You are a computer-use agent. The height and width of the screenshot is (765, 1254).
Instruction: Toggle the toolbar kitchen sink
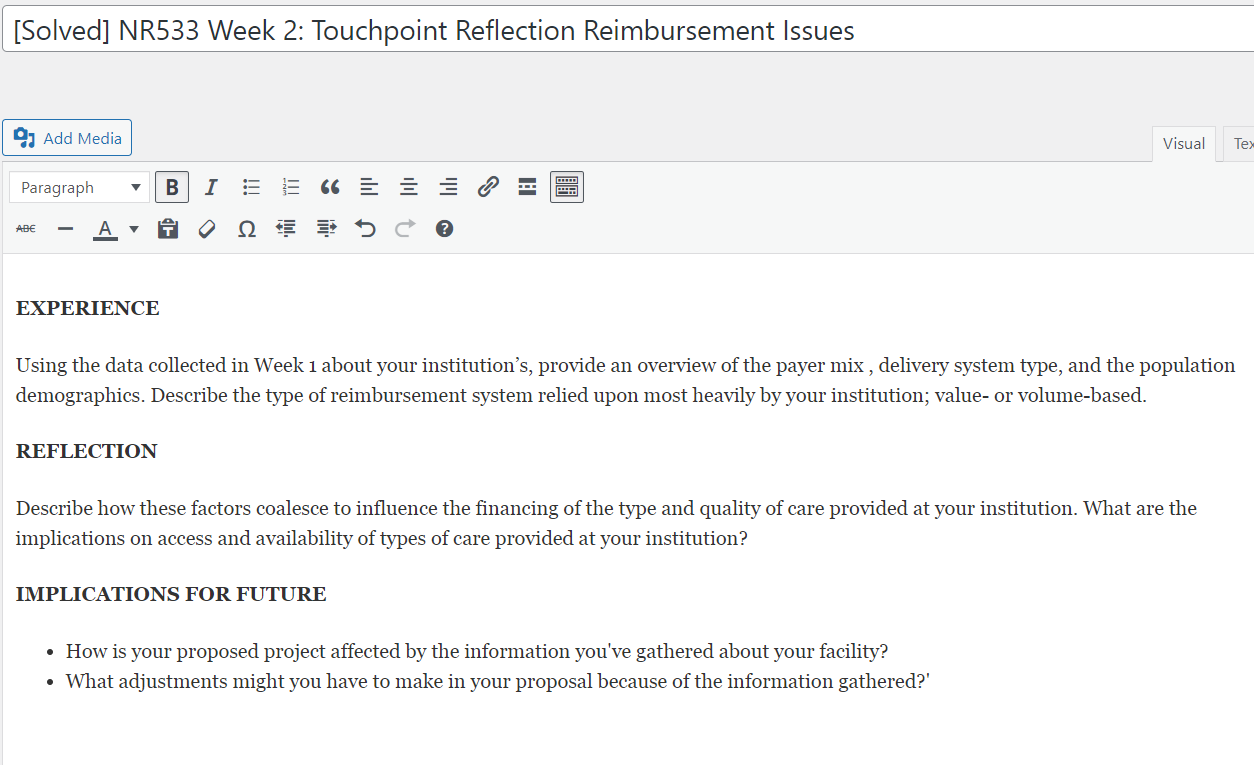(567, 187)
